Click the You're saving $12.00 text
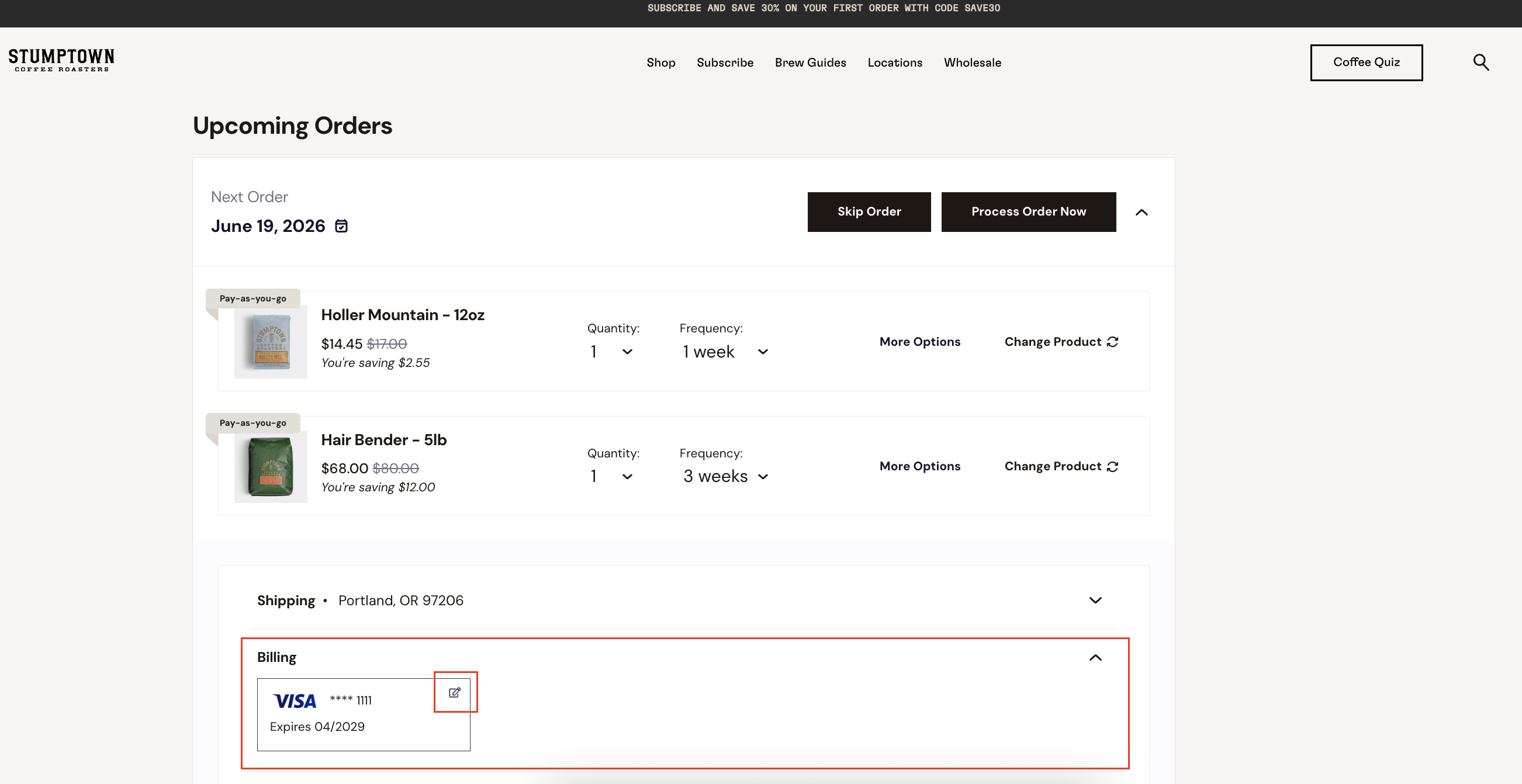This screenshot has height=784, width=1522. pyautogui.click(x=378, y=487)
